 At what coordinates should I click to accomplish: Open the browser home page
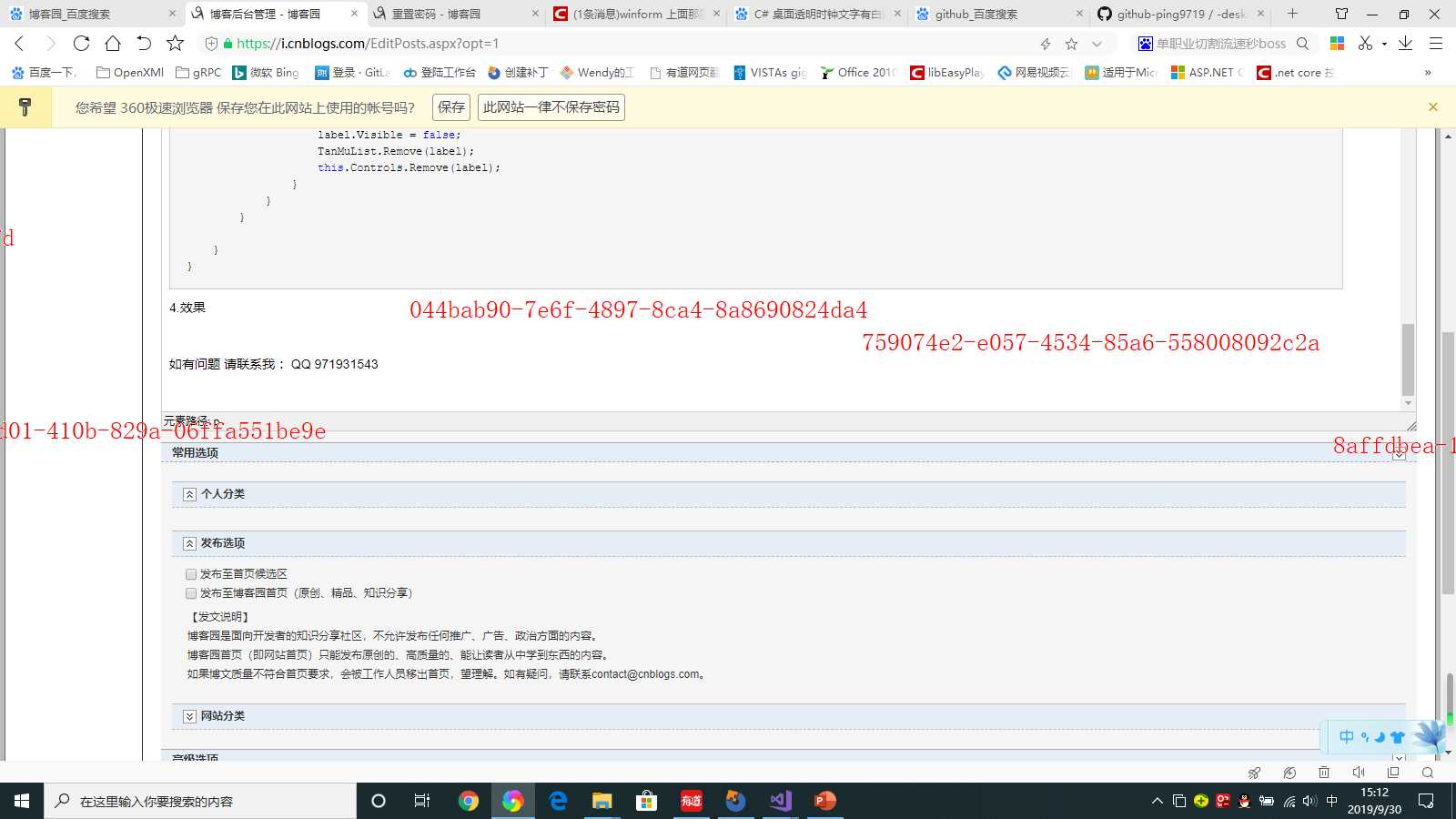pyautogui.click(x=113, y=44)
